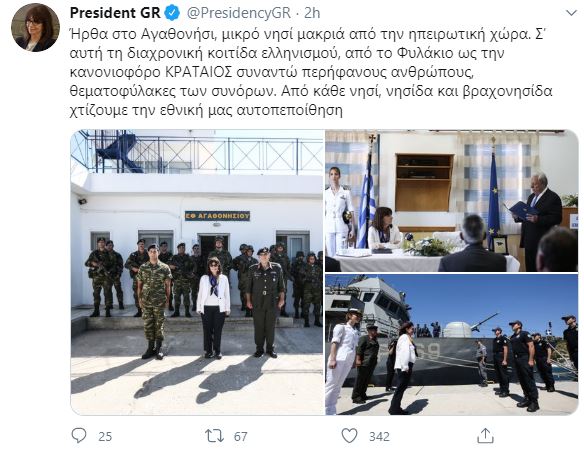This screenshot has height=451, width=584.
Task: Retweet this post using the arrows icon
Action: [215, 436]
